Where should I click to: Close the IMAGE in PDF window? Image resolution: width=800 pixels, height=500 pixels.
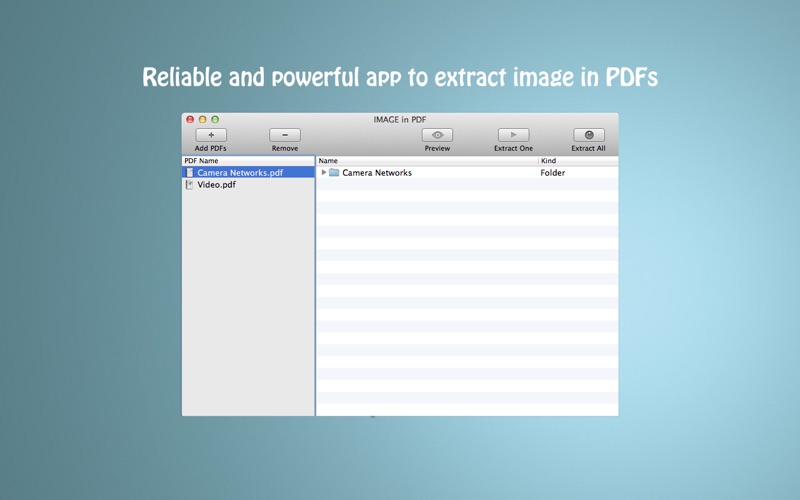pos(190,119)
